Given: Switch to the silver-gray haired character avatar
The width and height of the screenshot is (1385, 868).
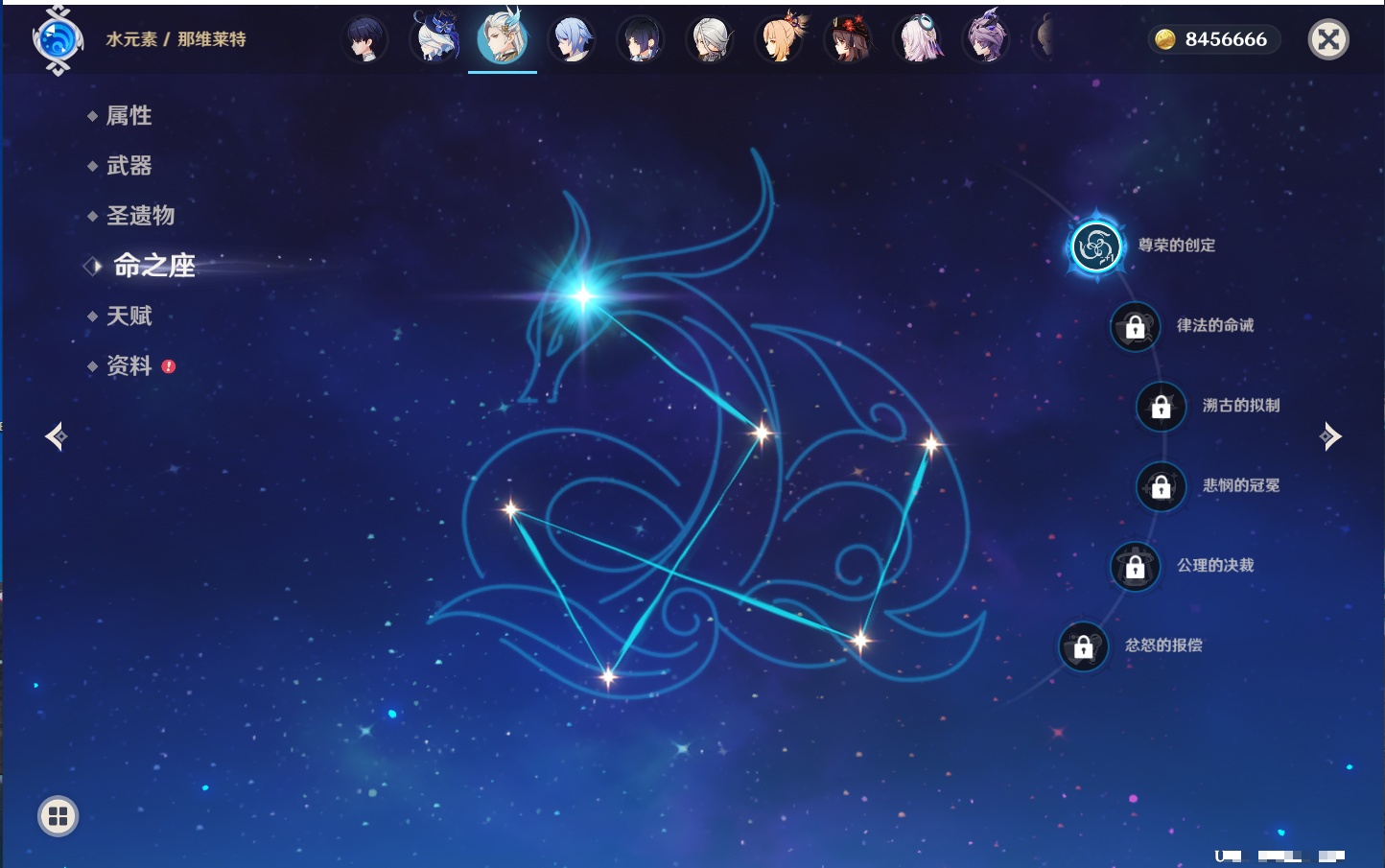Looking at the screenshot, I should coord(711,39).
